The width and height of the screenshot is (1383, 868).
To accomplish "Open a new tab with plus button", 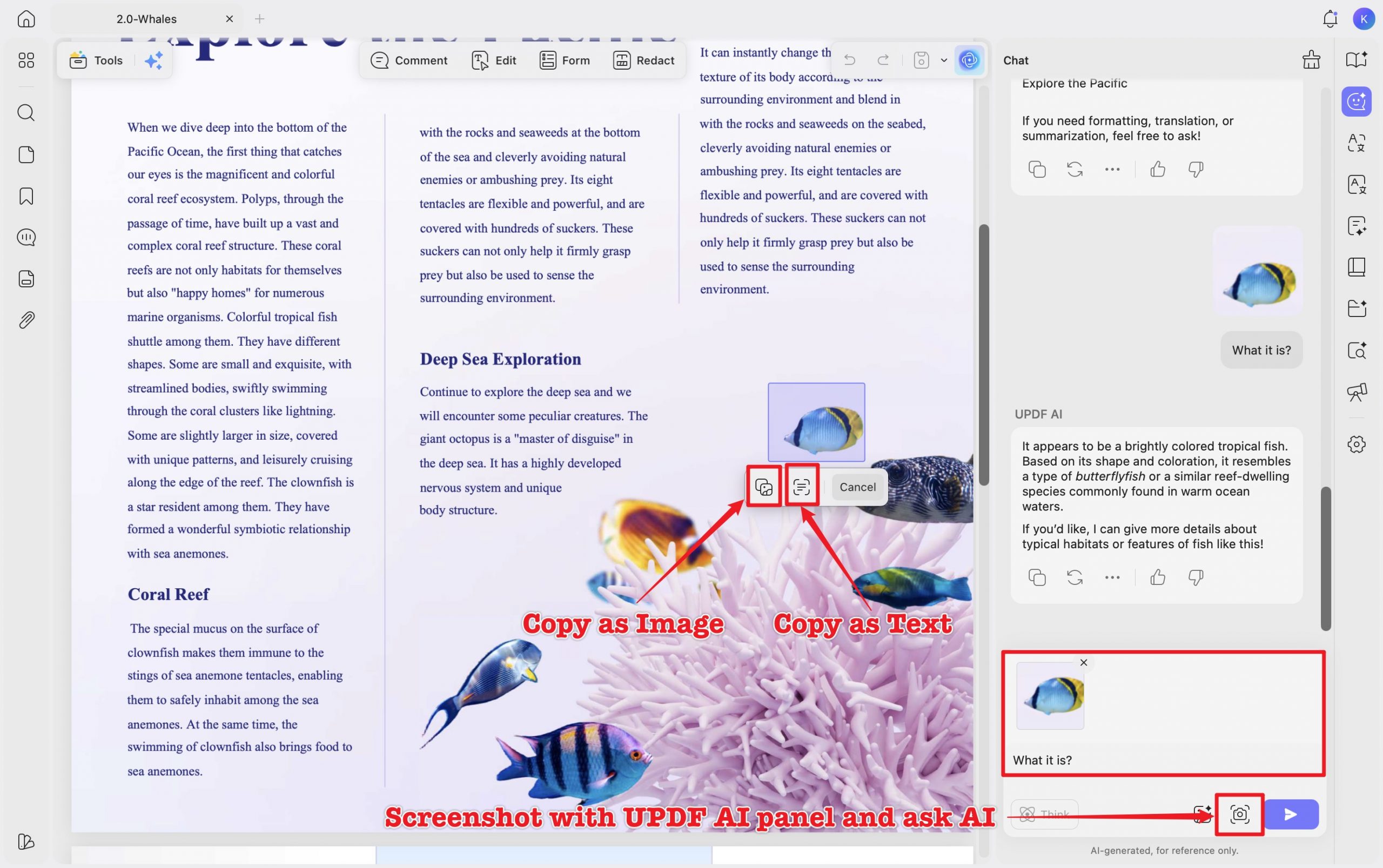I will 259,19.
